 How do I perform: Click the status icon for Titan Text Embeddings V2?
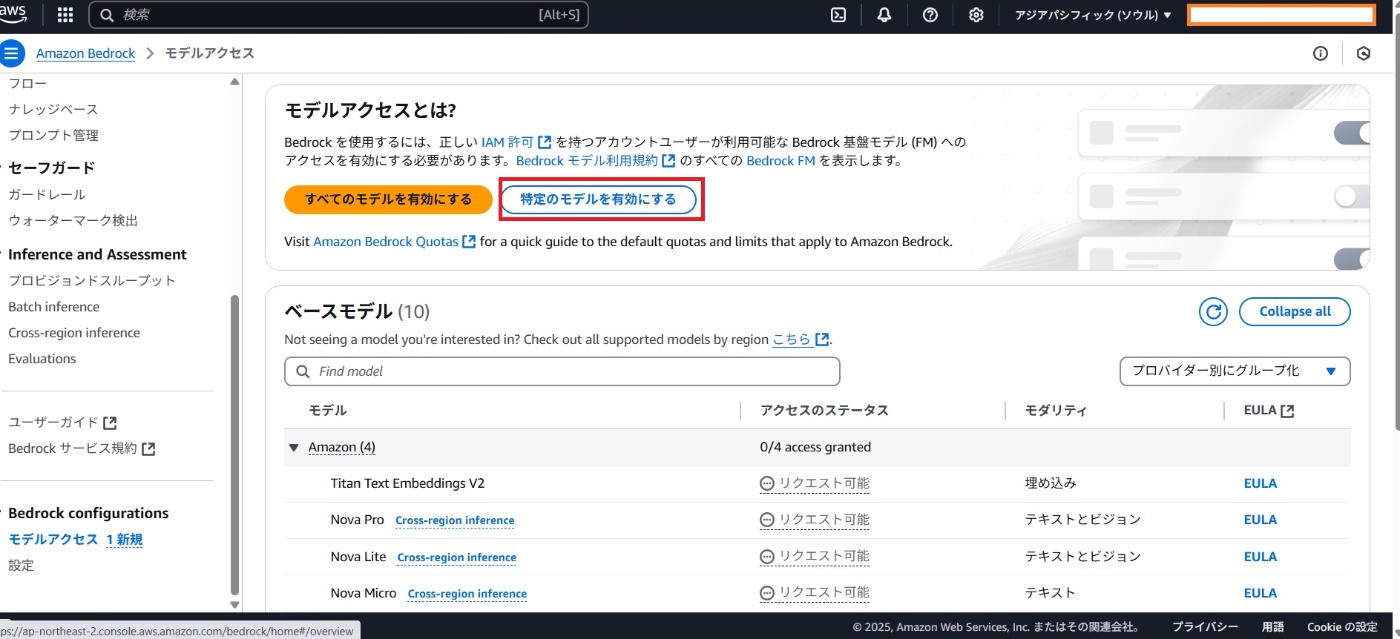pyautogui.click(x=767, y=483)
